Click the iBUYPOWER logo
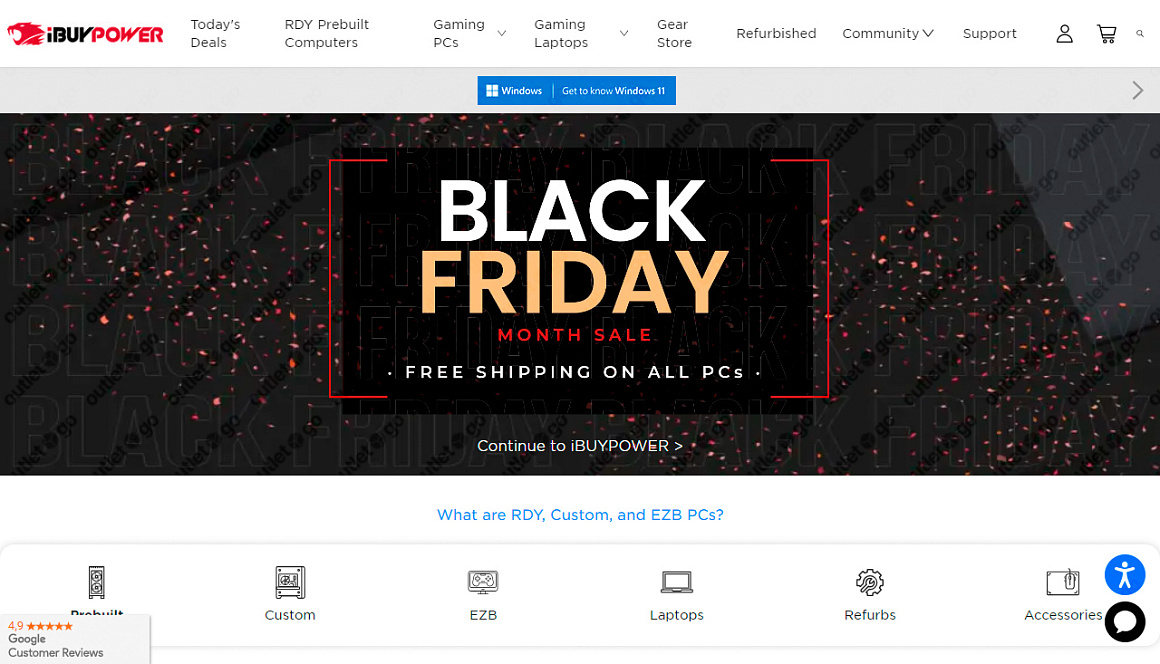This screenshot has width=1160, height=664. [x=86, y=33]
